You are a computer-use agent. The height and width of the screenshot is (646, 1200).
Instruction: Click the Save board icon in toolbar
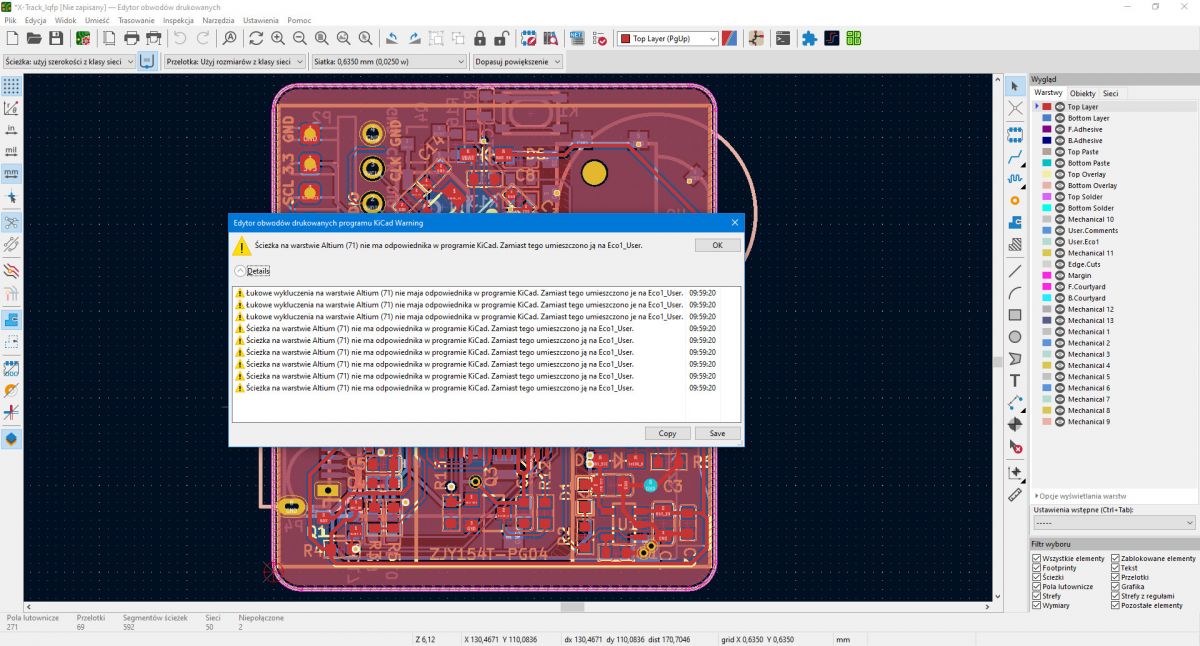click(x=56, y=38)
